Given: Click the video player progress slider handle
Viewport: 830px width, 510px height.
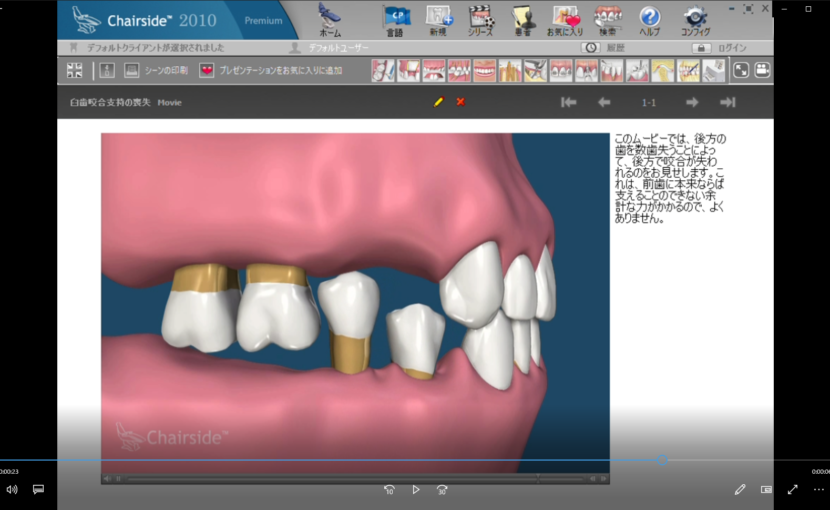Looking at the screenshot, I should point(662,460).
